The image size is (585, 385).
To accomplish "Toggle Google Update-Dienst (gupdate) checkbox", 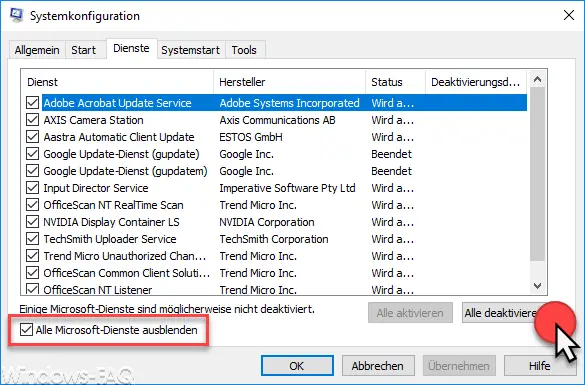I will [x=32, y=154].
